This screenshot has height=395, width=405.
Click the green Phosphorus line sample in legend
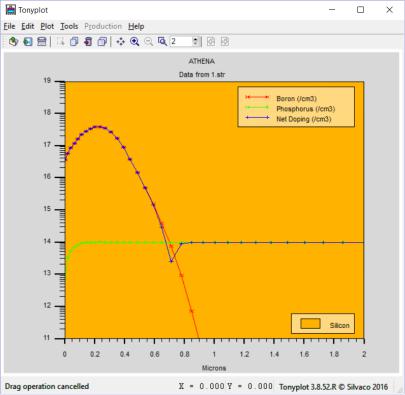tap(257, 107)
